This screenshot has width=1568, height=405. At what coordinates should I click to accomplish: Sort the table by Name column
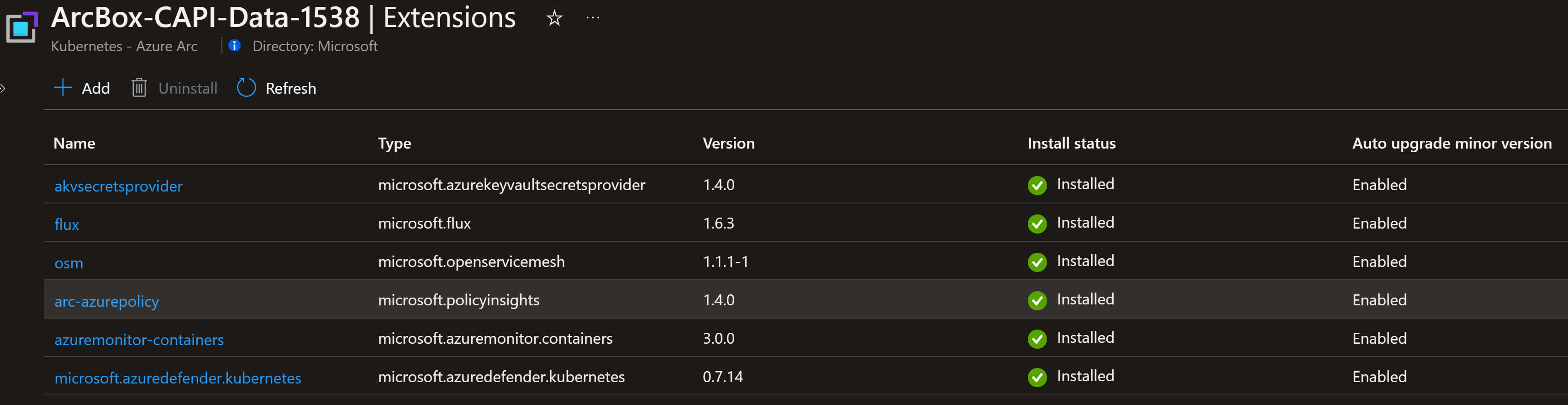[x=74, y=143]
